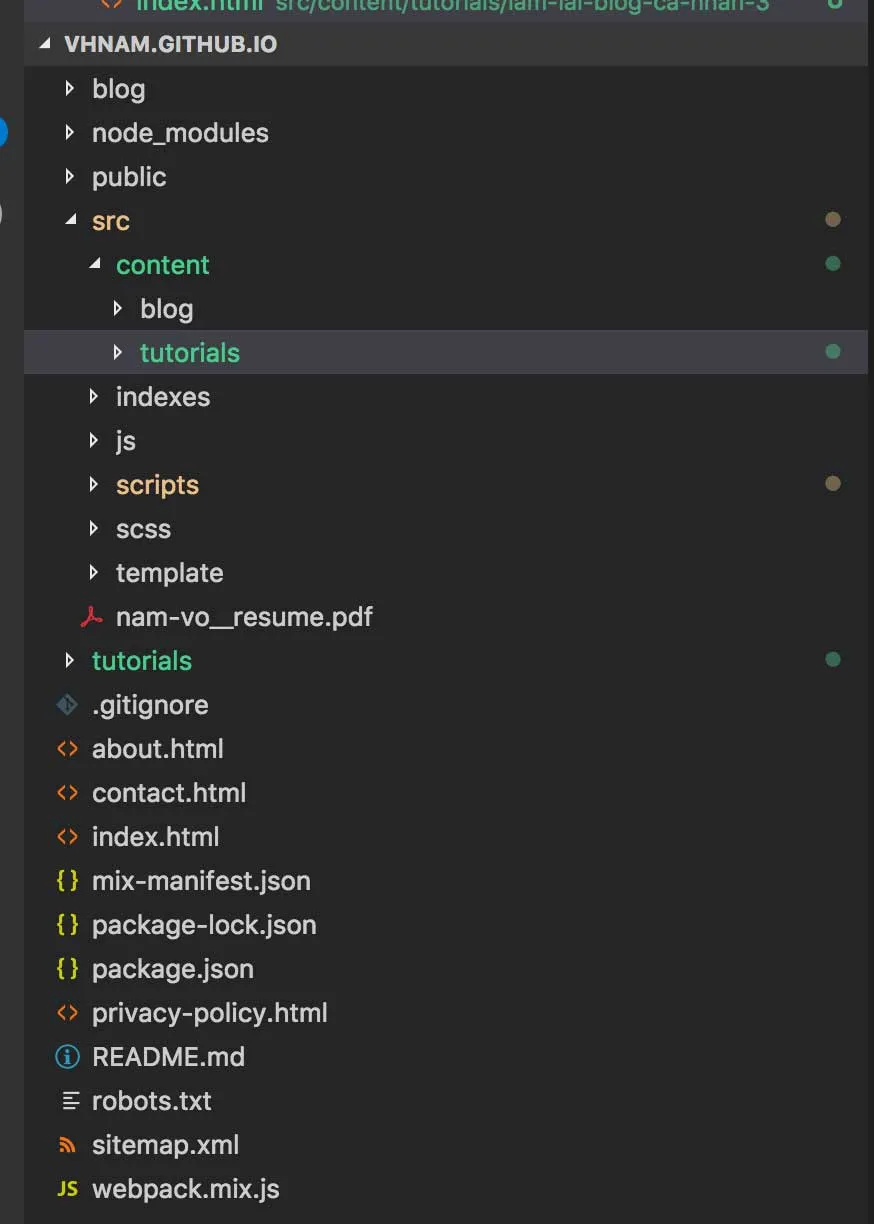Click the RSS feed icon beside sitemap.xml
This screenshot has height=1224, width=874.
pyautogui.click(x=67, y=1144)
